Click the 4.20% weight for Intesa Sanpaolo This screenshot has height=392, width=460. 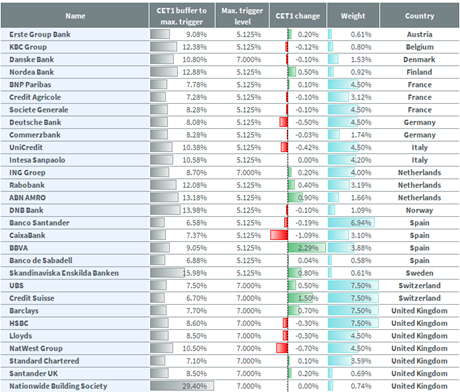point(361,160)
